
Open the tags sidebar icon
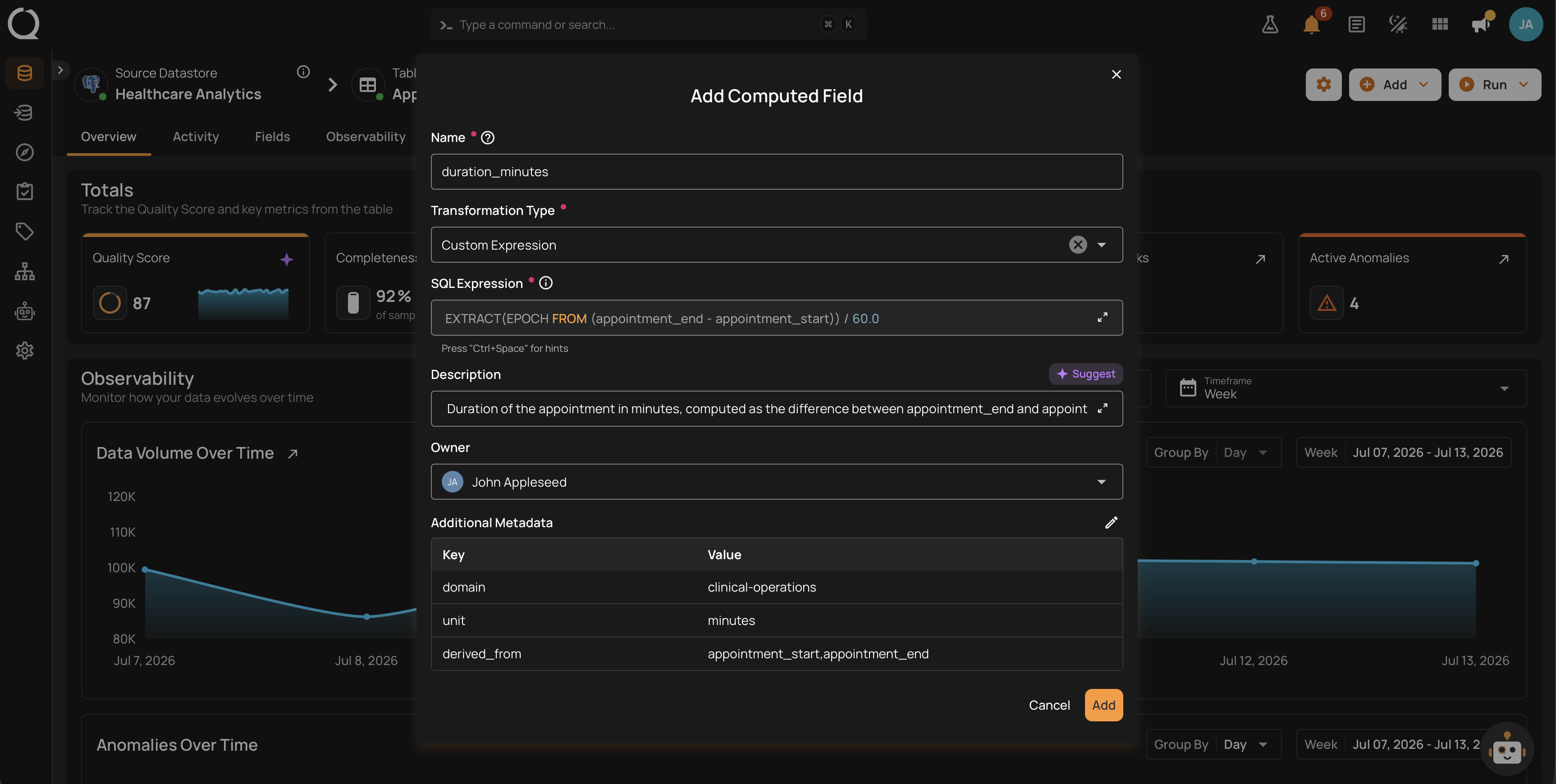click(x=25, y=231)
